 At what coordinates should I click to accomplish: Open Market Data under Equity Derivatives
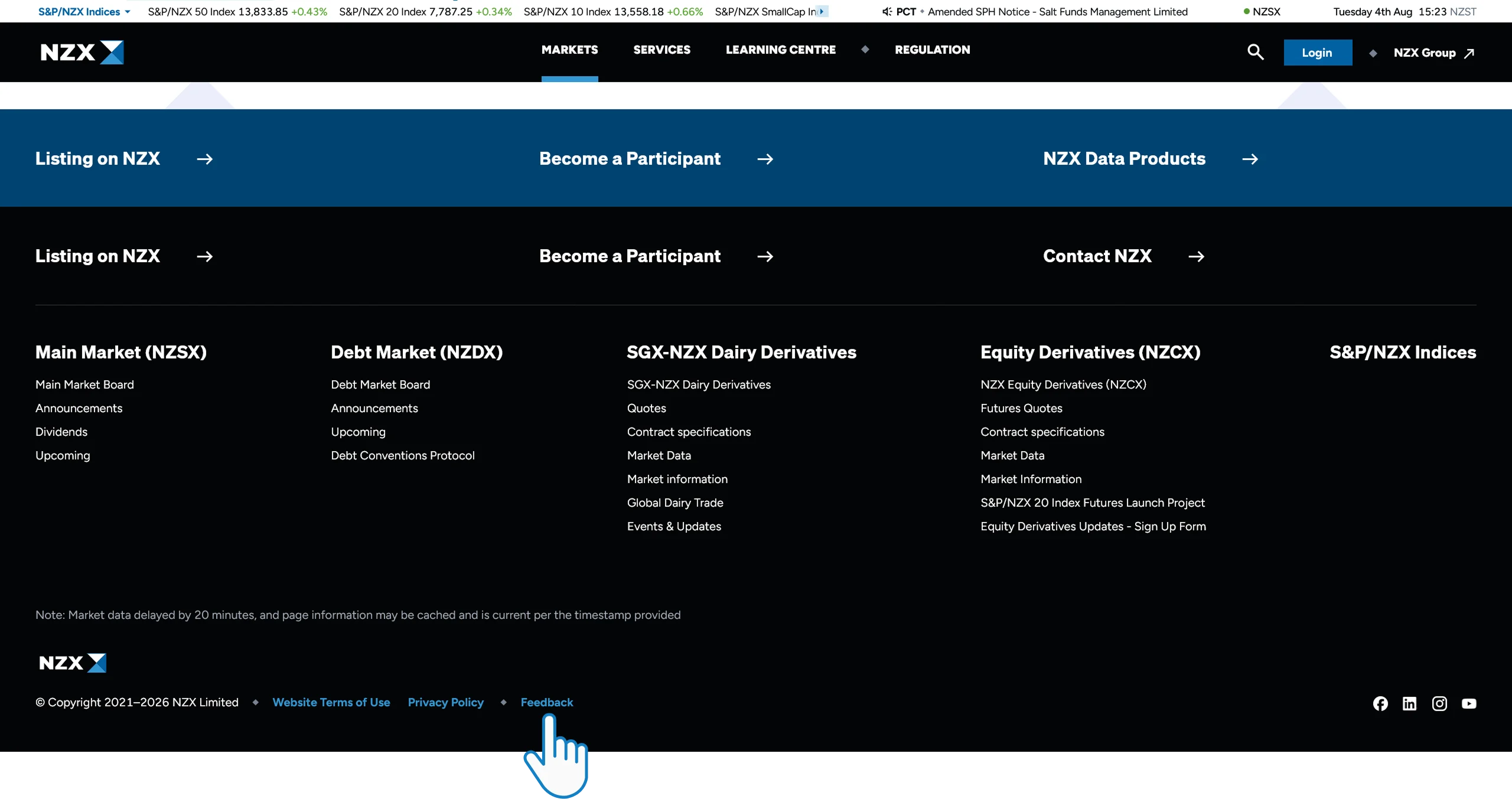1012,455
